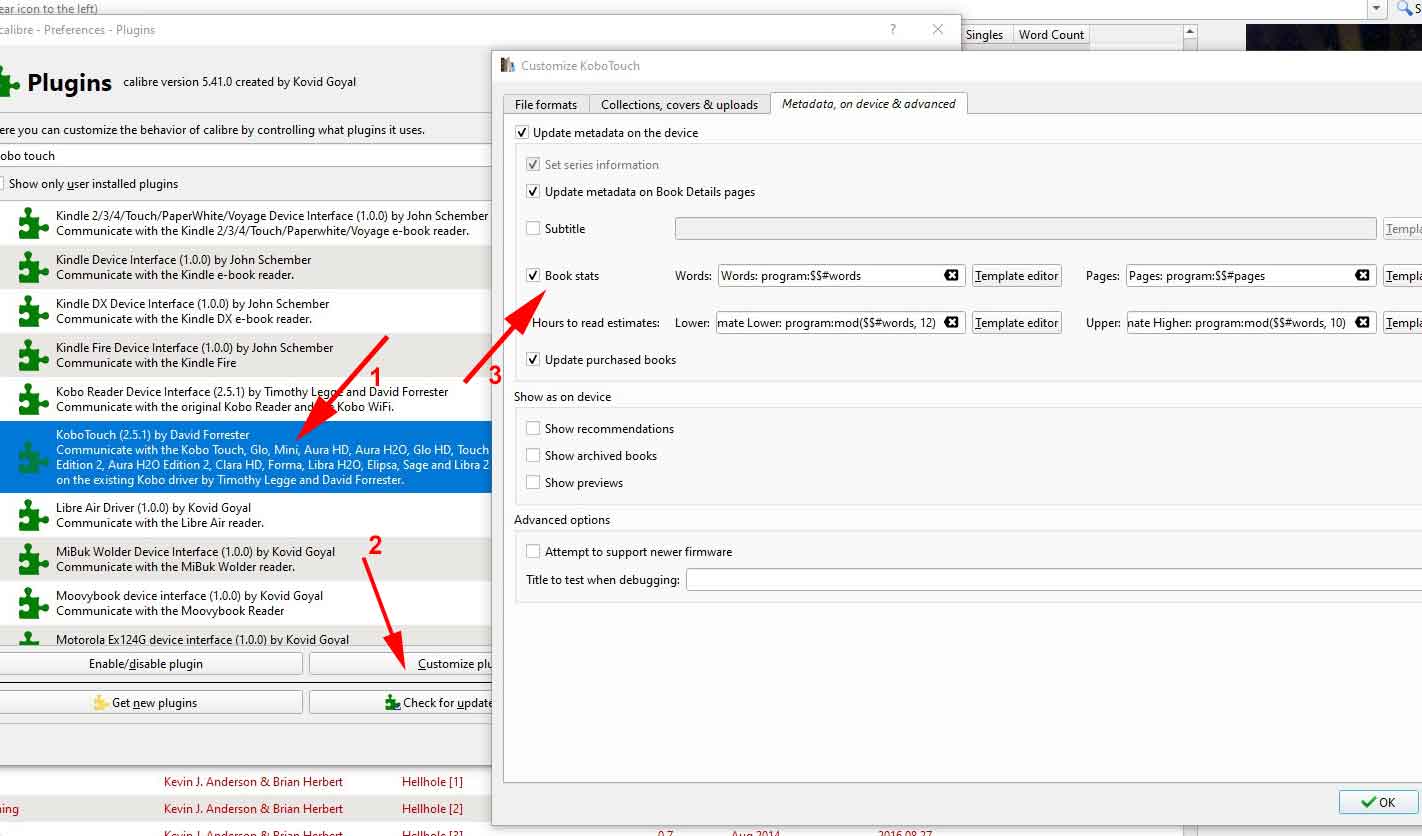
Task: Click the Enable/disable plugin button
Action: click(150, 664)
